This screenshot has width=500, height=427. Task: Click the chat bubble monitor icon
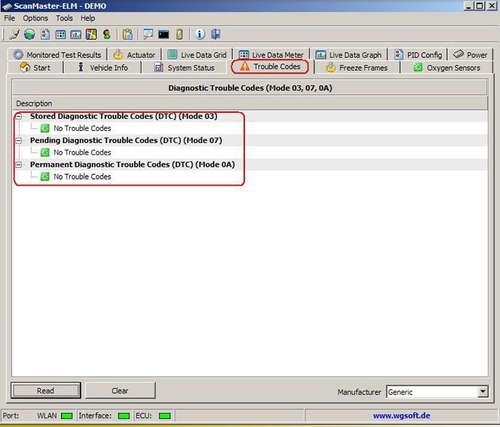[148, 34]
